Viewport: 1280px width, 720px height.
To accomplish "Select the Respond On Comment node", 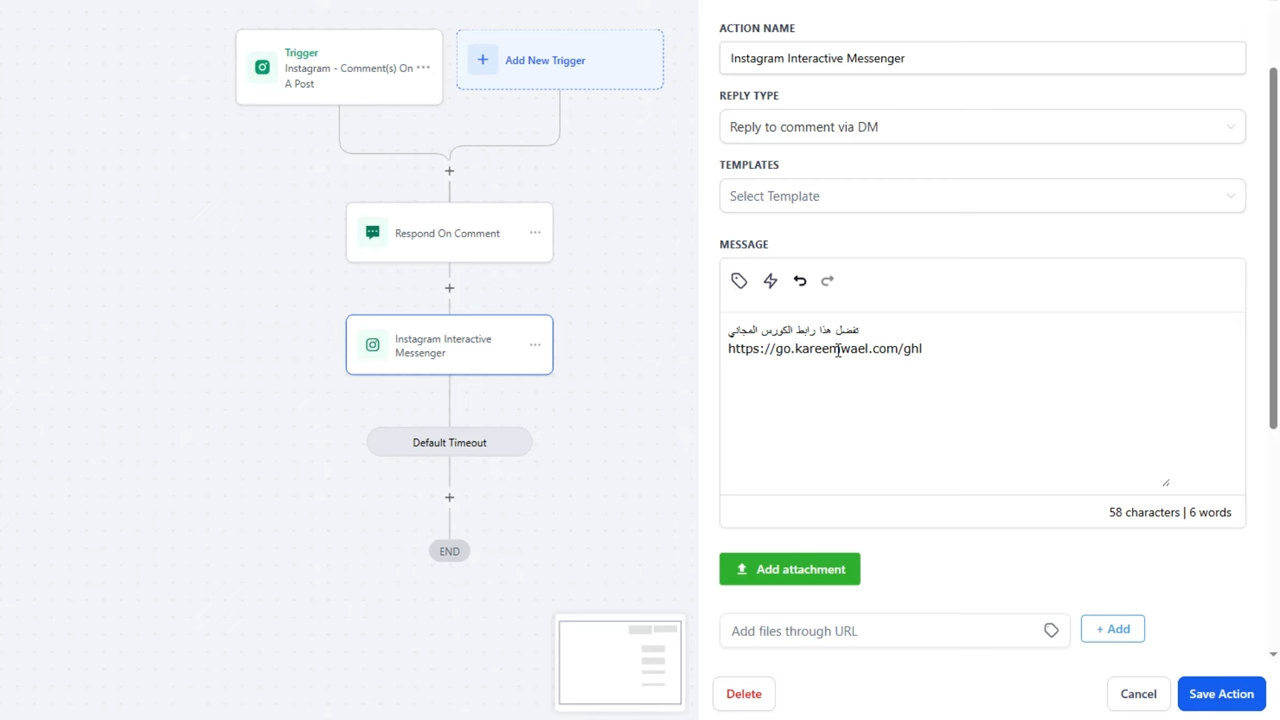I will click(449, 233).
